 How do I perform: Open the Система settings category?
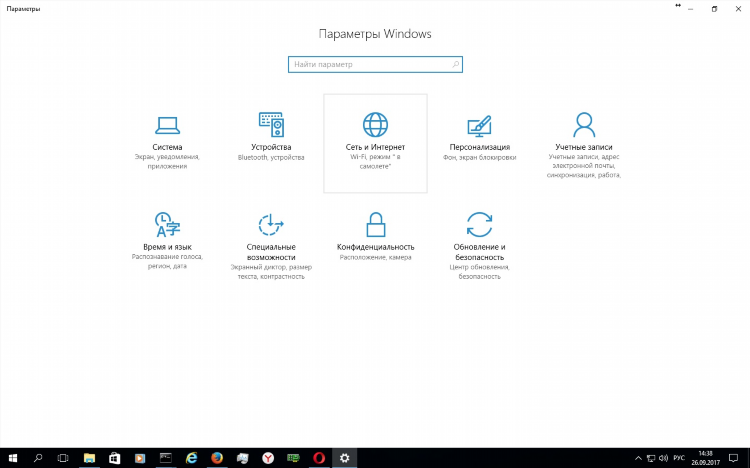(x=167, y=143)
